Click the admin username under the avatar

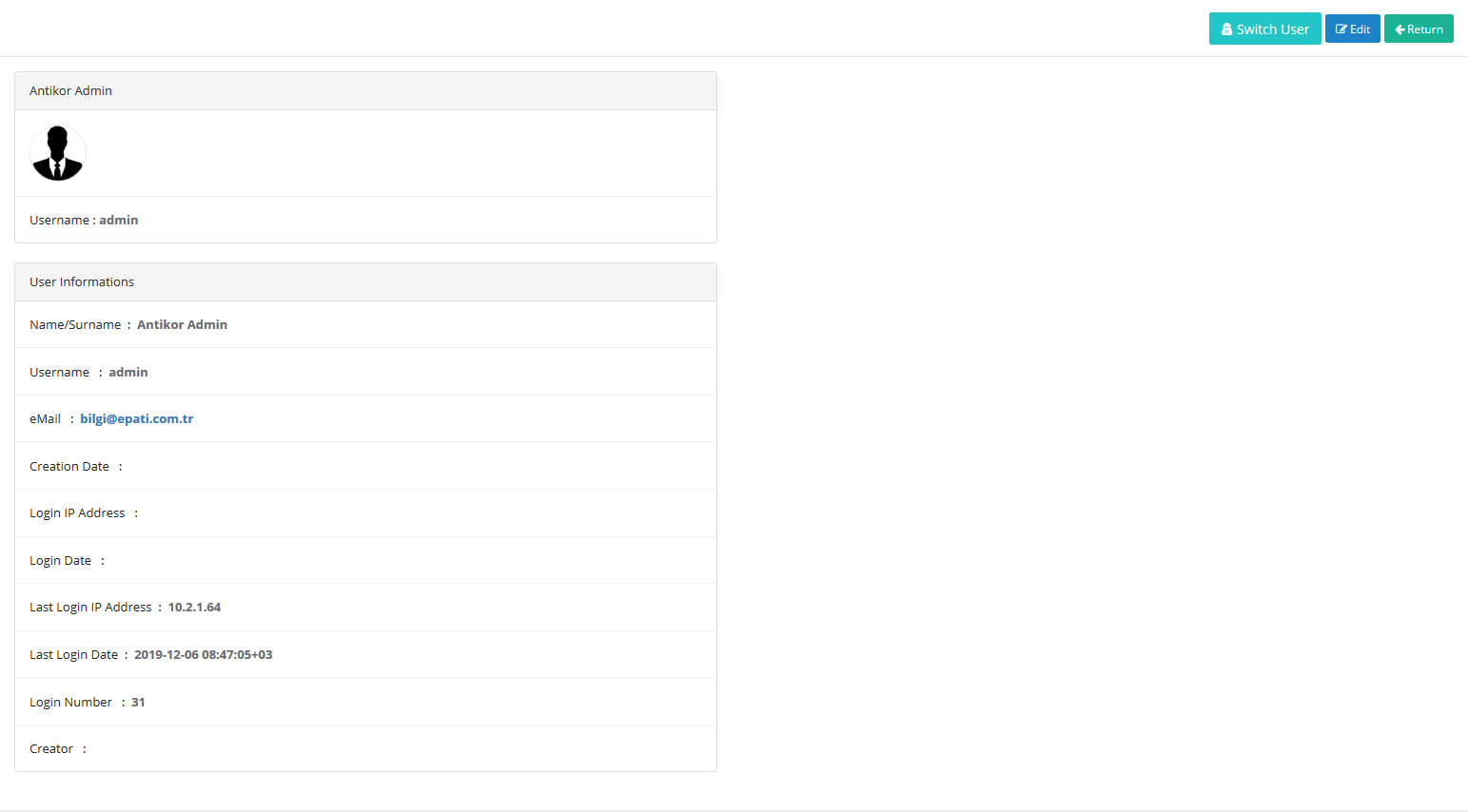click(x=119, y=220)
